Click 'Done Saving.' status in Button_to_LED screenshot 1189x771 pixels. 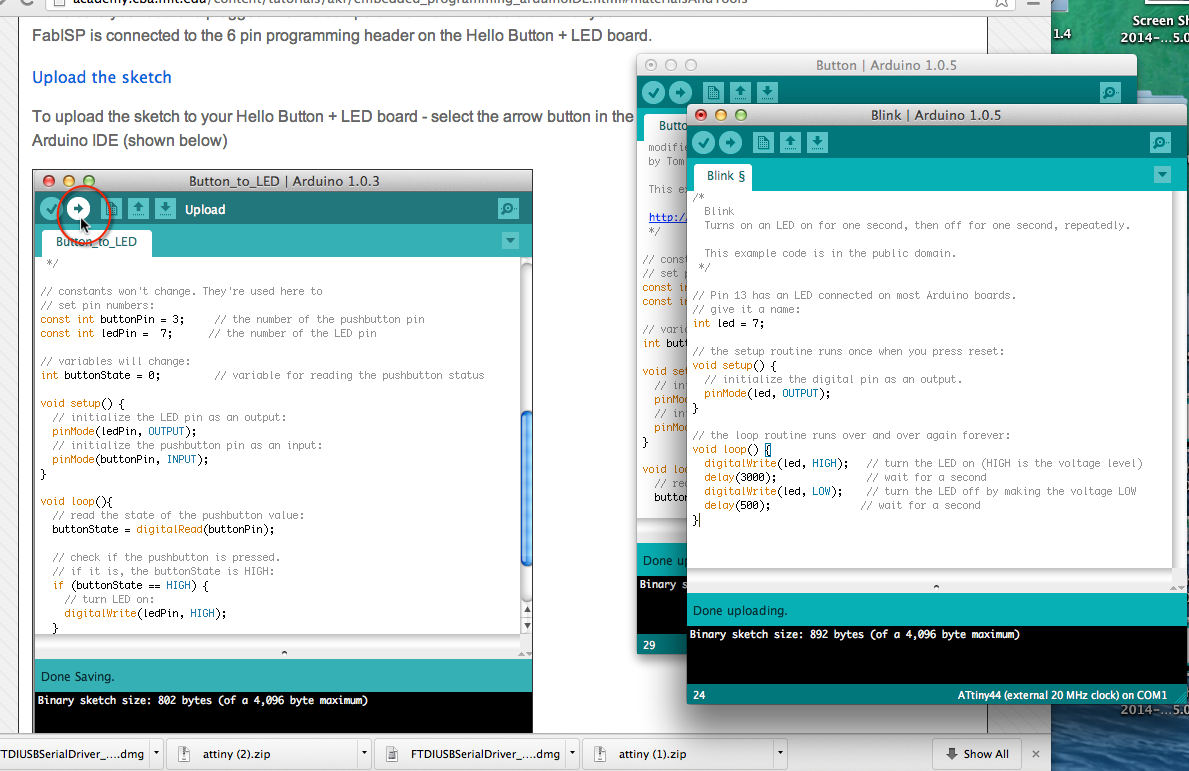pos(77,676)
